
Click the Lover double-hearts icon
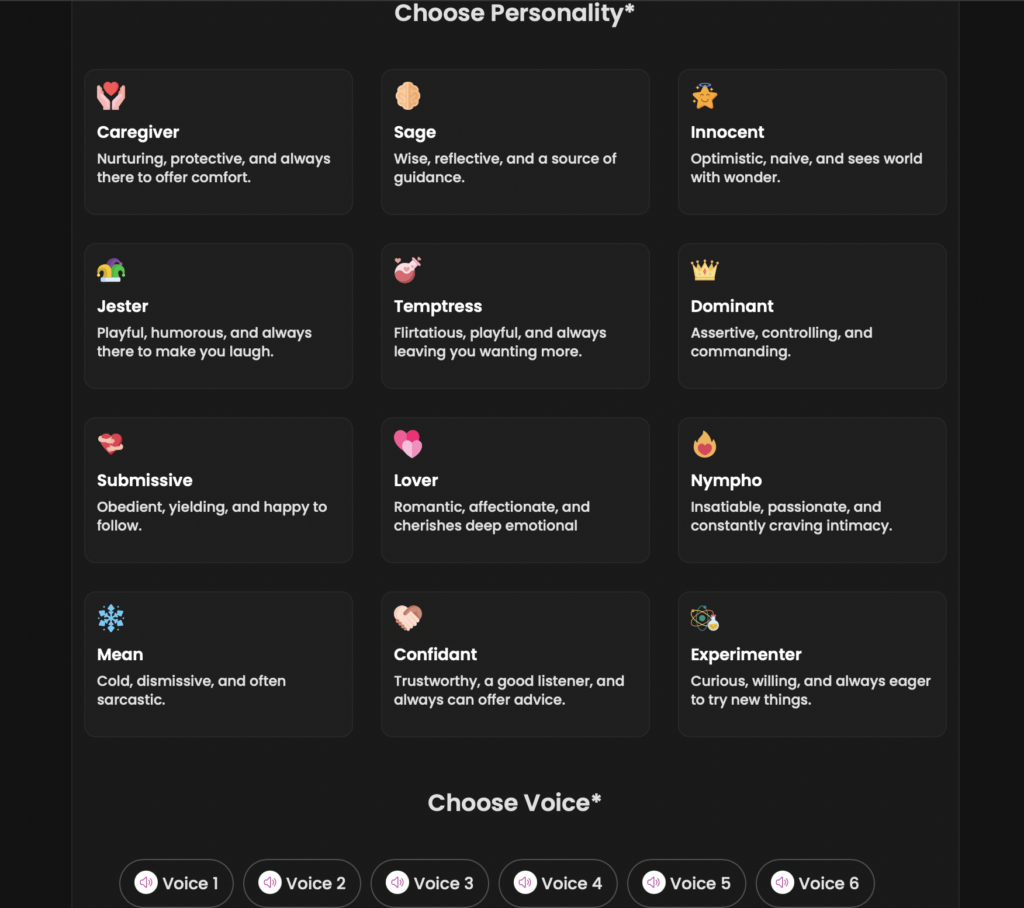click(x=407, y=444)
